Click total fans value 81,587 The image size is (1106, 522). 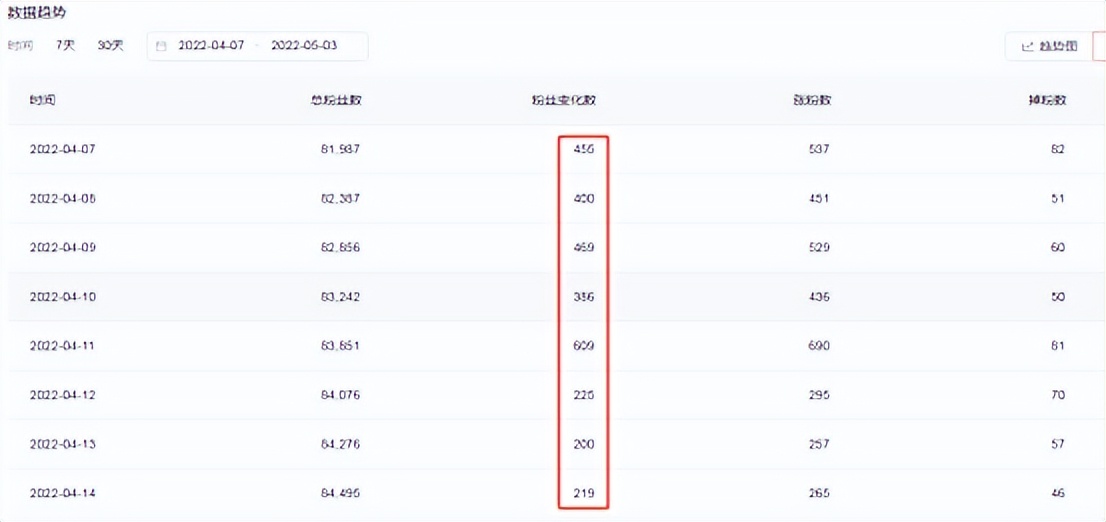(x=335, y=149)
